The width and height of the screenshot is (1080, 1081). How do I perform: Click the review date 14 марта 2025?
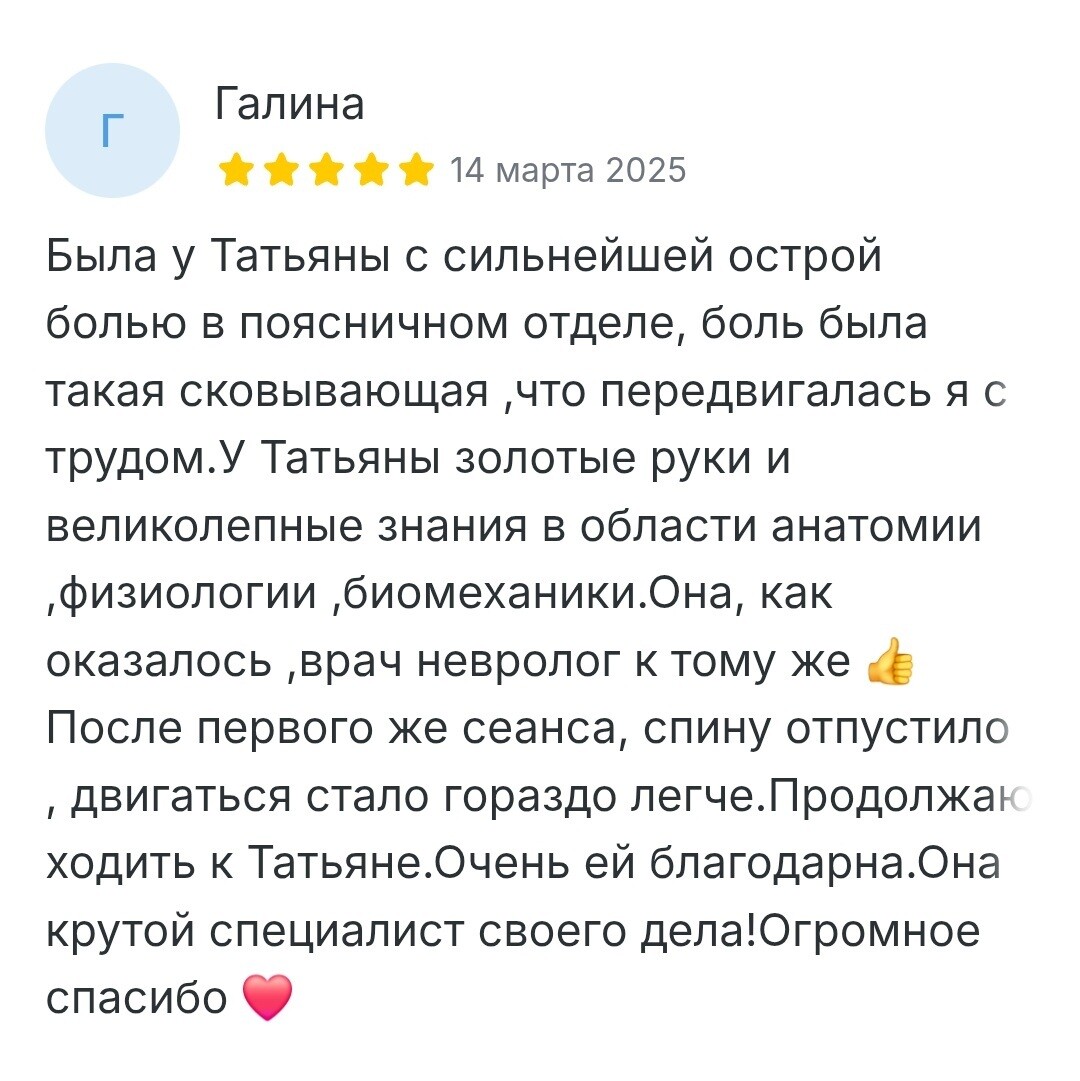pyautogui.click(x=568, y=170)
